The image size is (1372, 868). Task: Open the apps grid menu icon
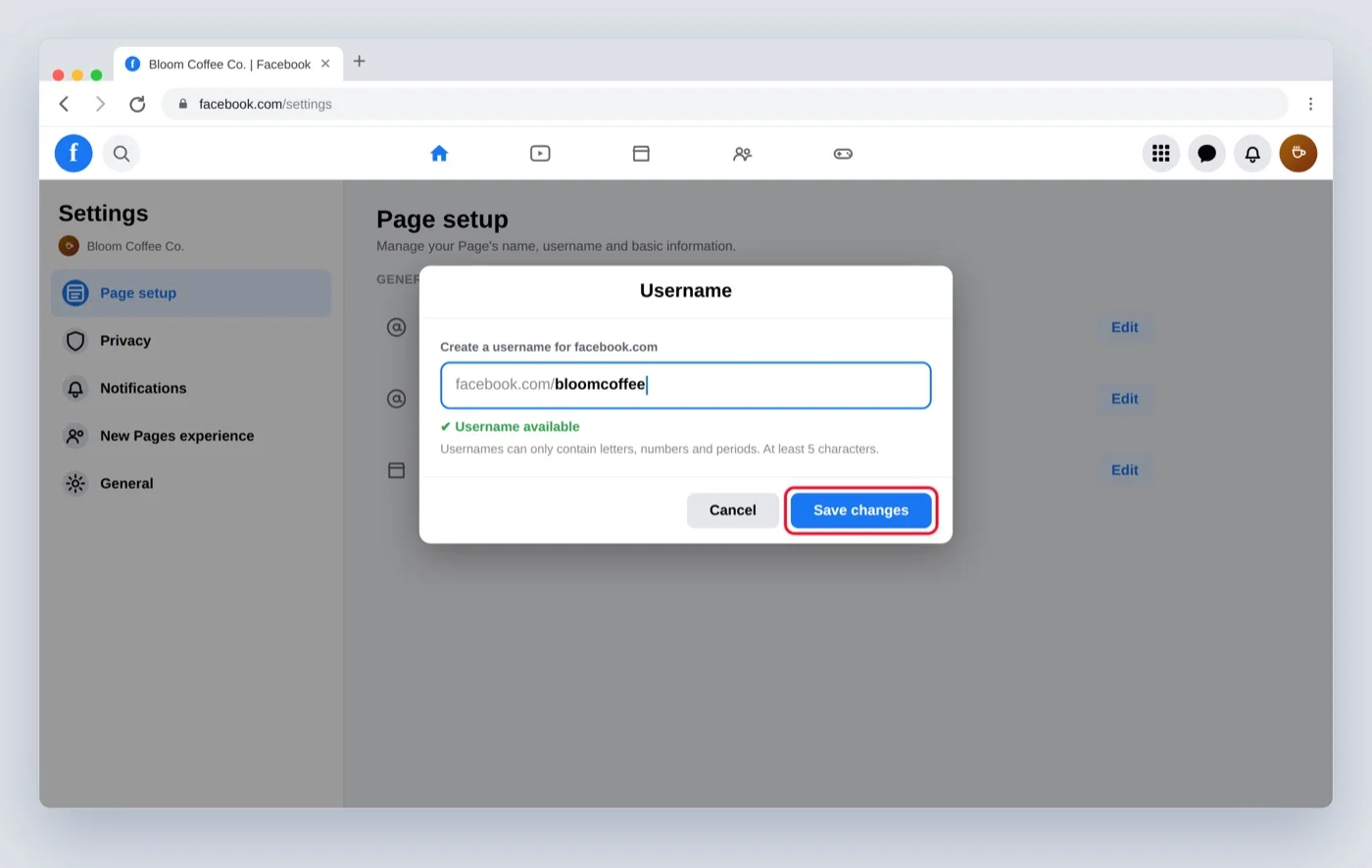(x=1160, y=153)
